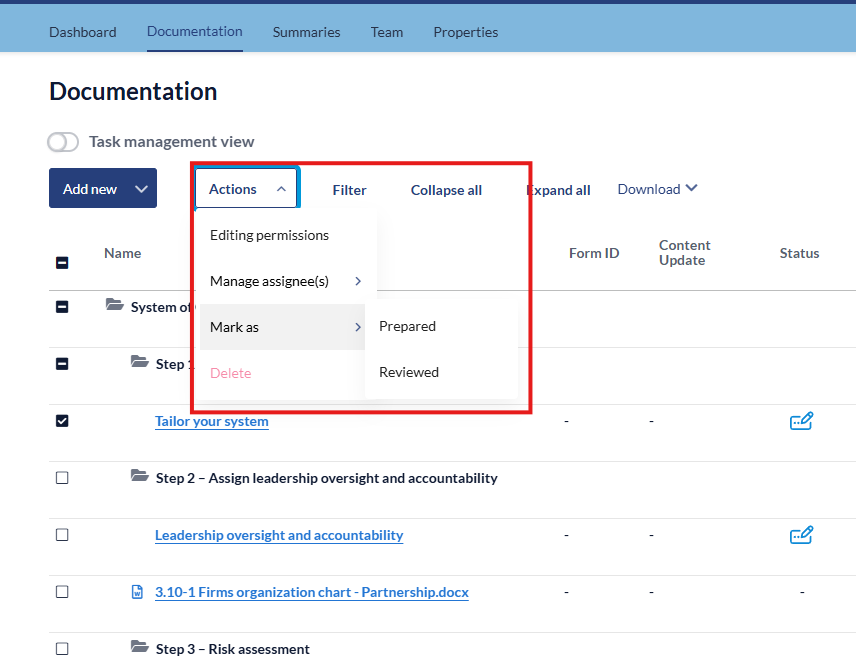Open the Download dropdown
The width and height of the screenshot is (856, 667).
657,189
